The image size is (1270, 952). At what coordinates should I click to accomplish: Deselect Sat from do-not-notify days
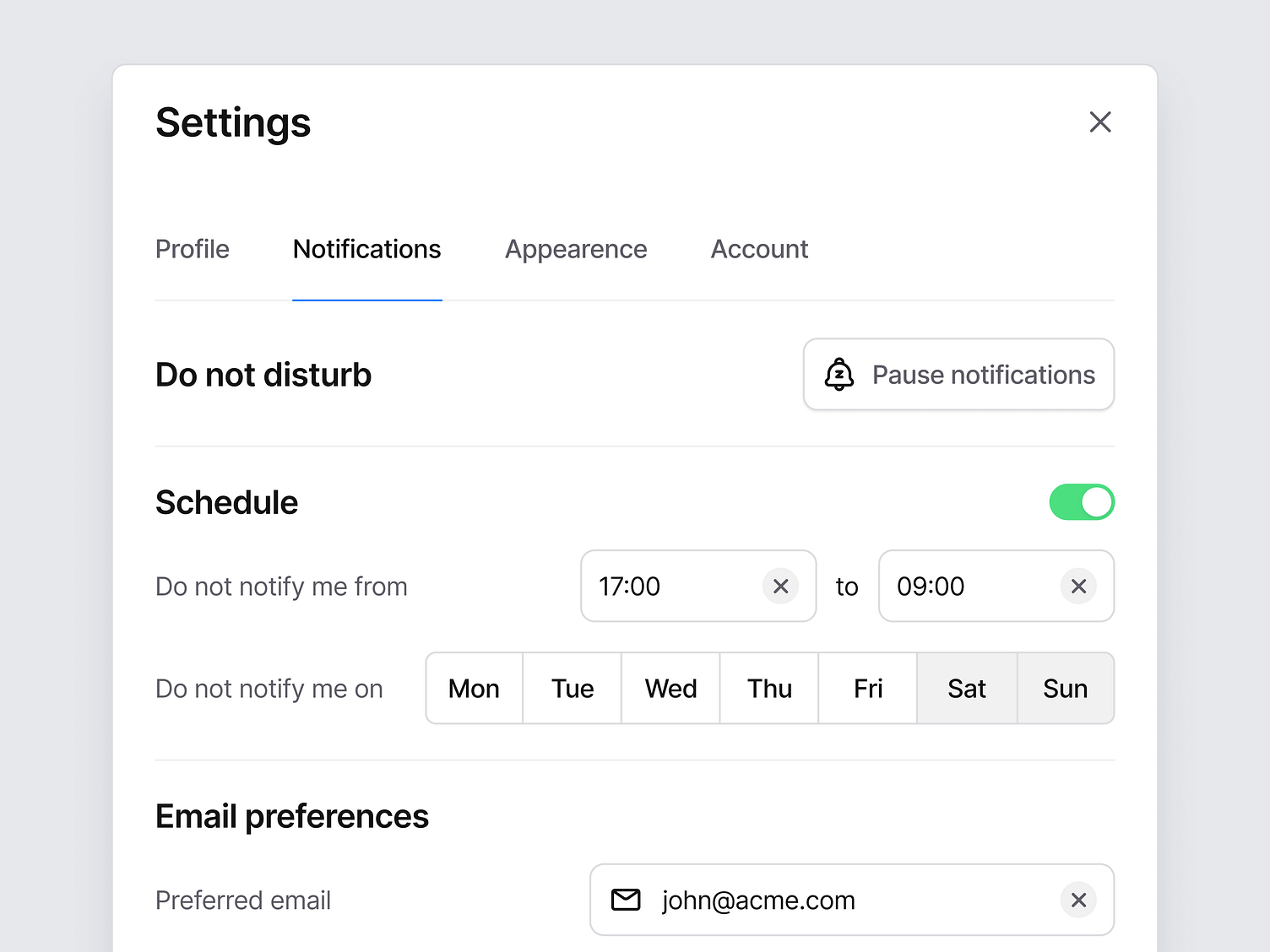tap(966, 688)
